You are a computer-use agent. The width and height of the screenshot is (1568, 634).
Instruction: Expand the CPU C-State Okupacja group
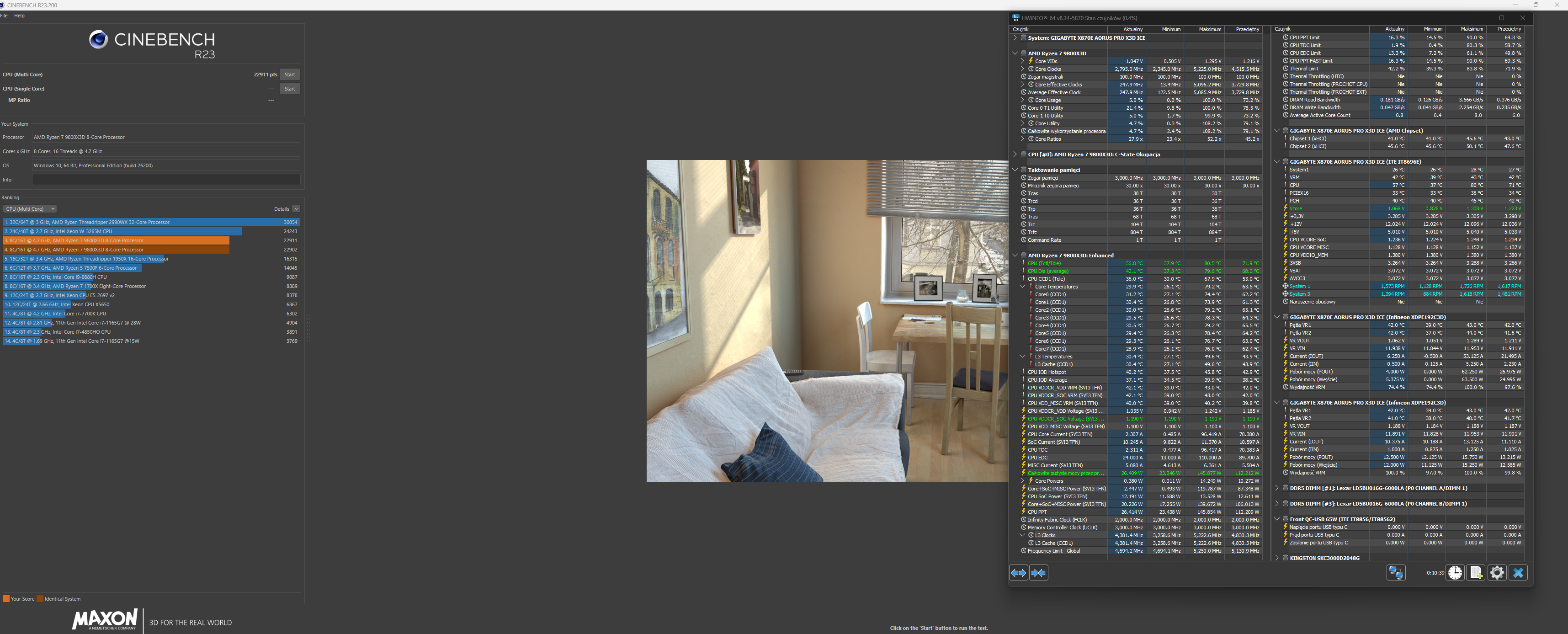pos(1015,154)
